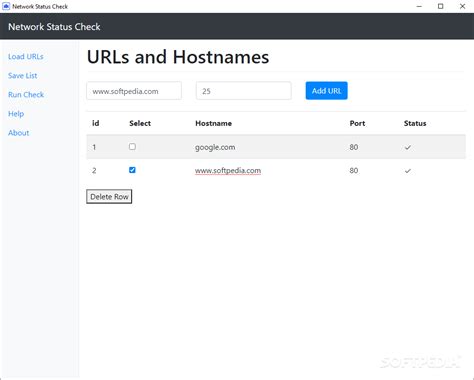Click the status checkmark for www.softpedia.com
This screenshot has width=474, height=380.
point(408,171)
